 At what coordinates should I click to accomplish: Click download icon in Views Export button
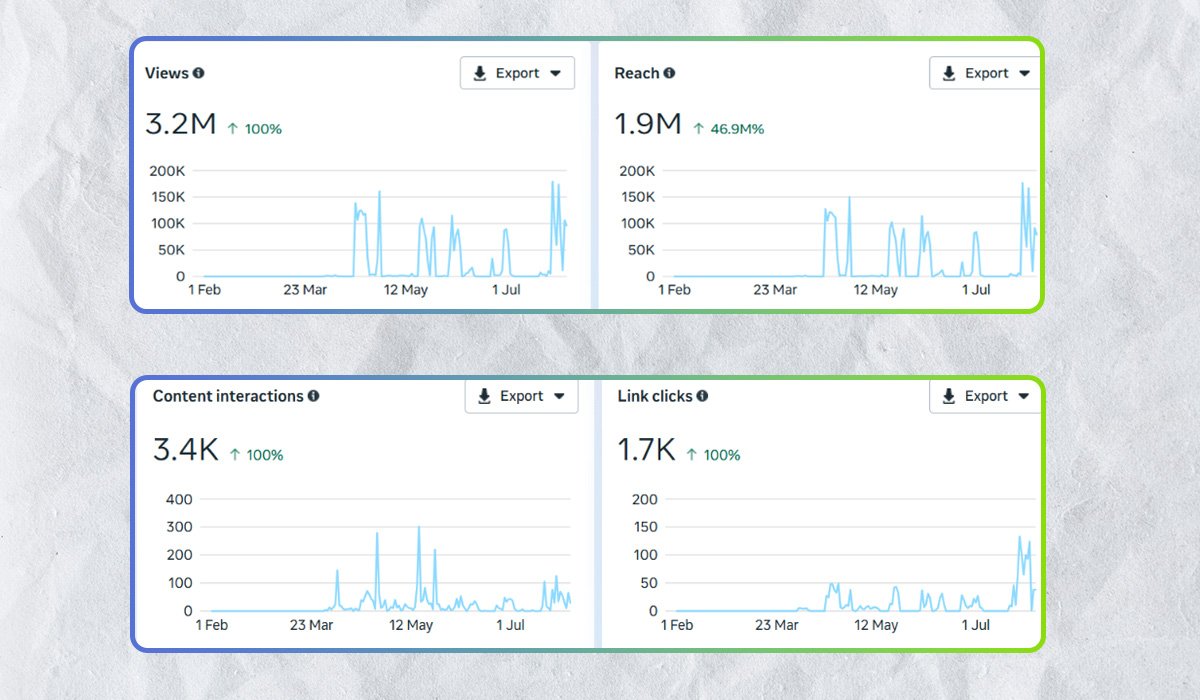tap(480, 73)
